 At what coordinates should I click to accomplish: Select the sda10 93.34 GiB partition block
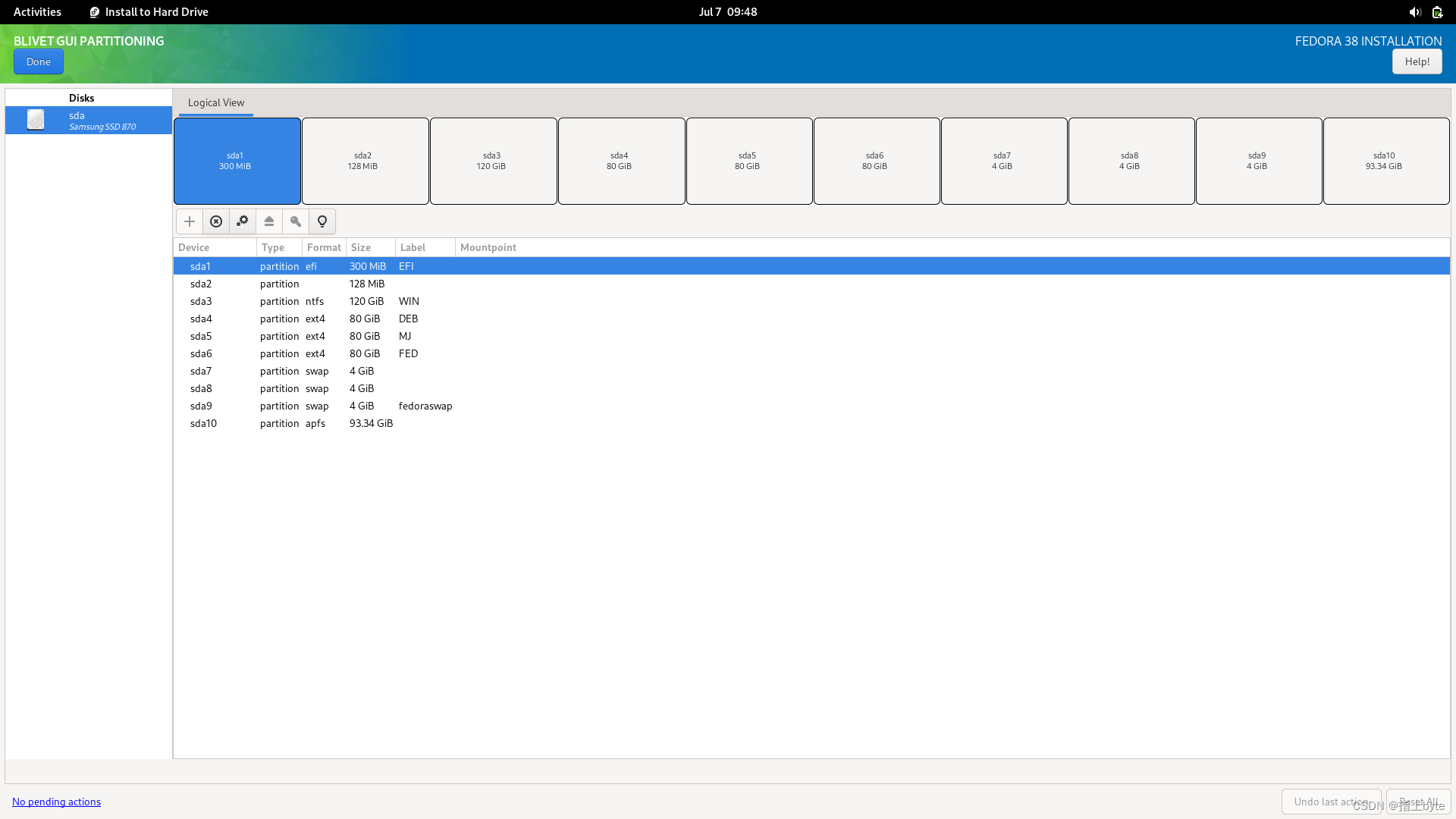click(1385, 161)
